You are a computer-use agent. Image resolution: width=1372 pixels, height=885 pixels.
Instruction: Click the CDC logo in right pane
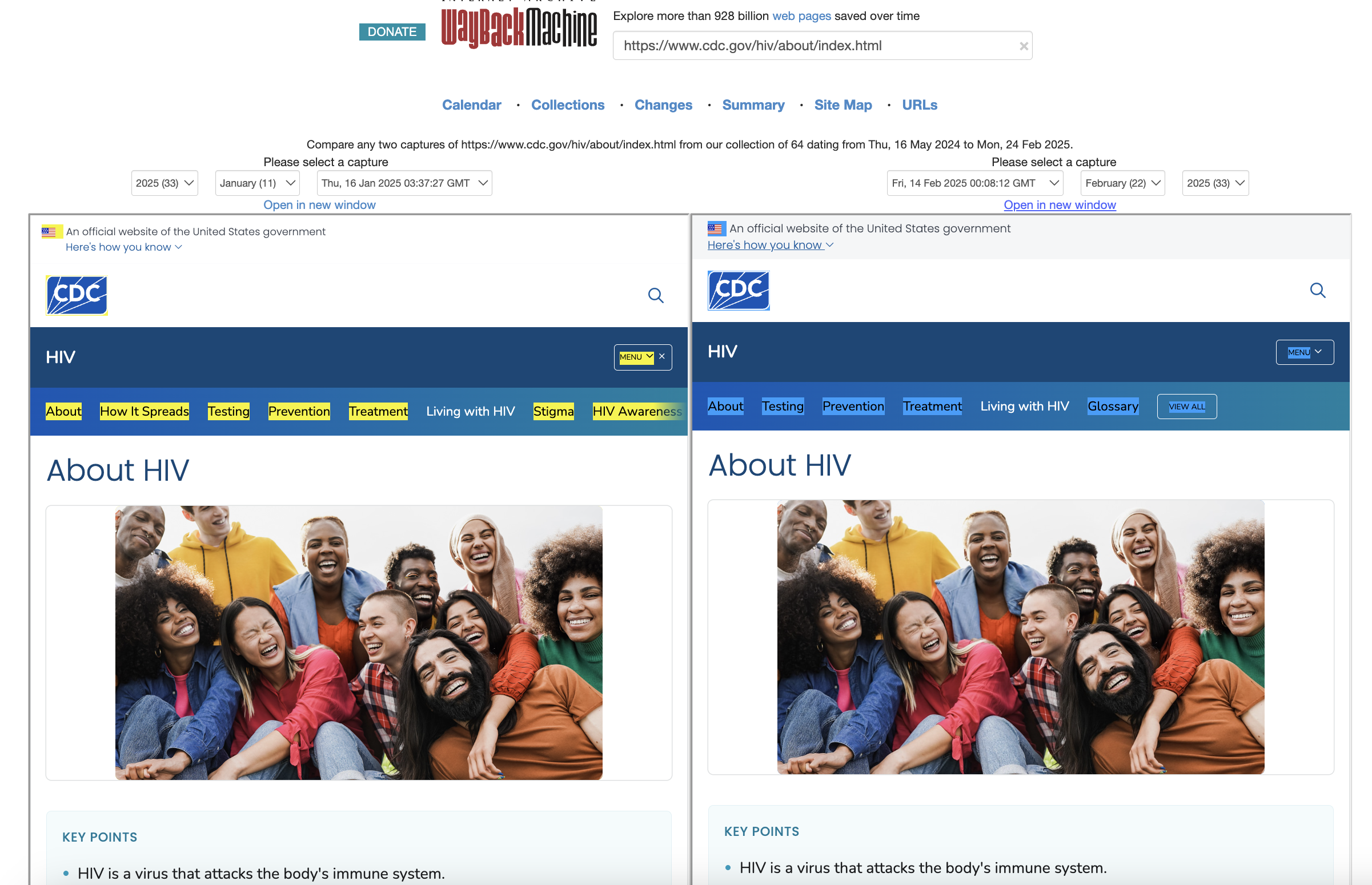click(x=738, y=290)
